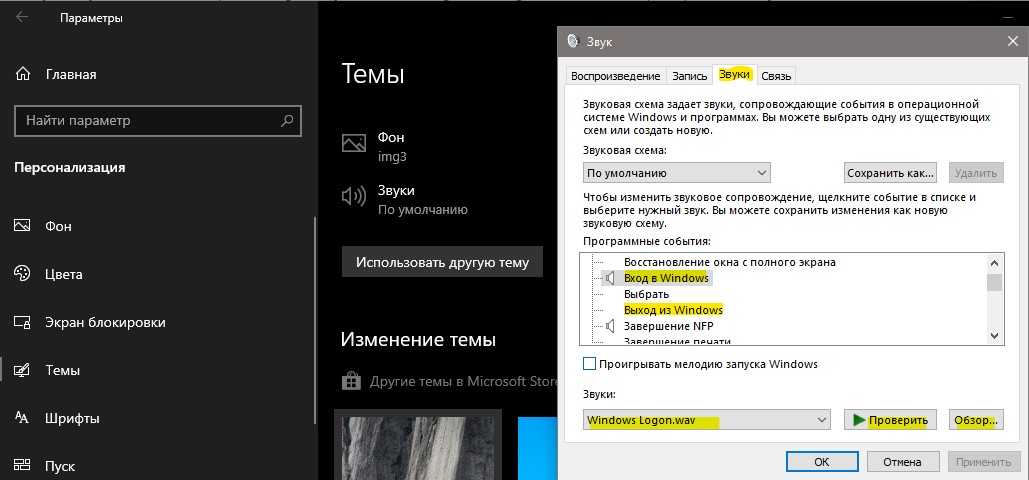Select the Выход из Windows event
Screen dimensions: 1029x480
pyautogui.click(x=673, y=310)
